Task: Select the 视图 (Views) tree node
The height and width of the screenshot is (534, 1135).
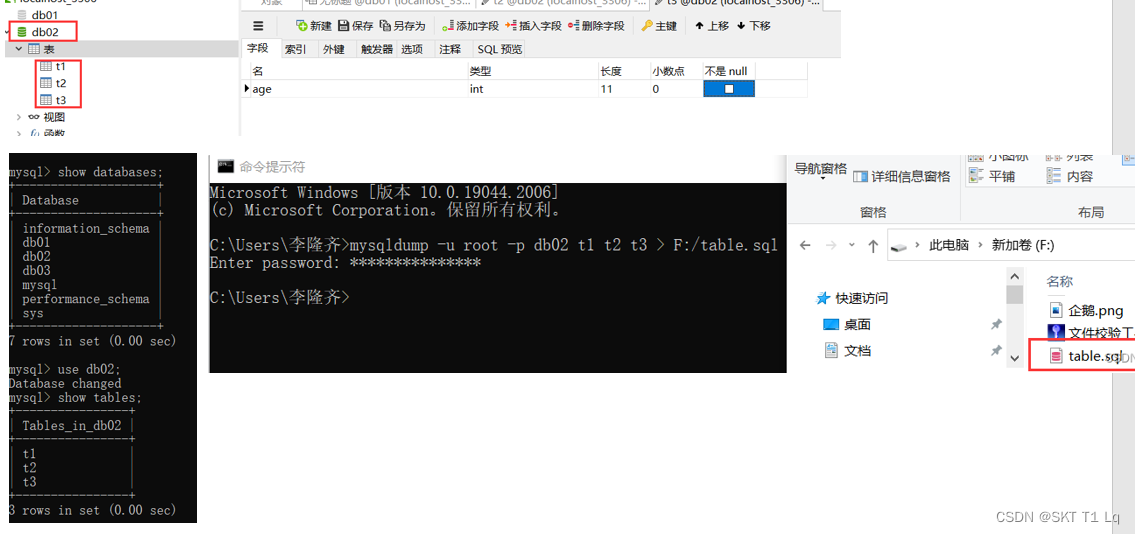Action: pyautogui.click(x=47, y=116)
